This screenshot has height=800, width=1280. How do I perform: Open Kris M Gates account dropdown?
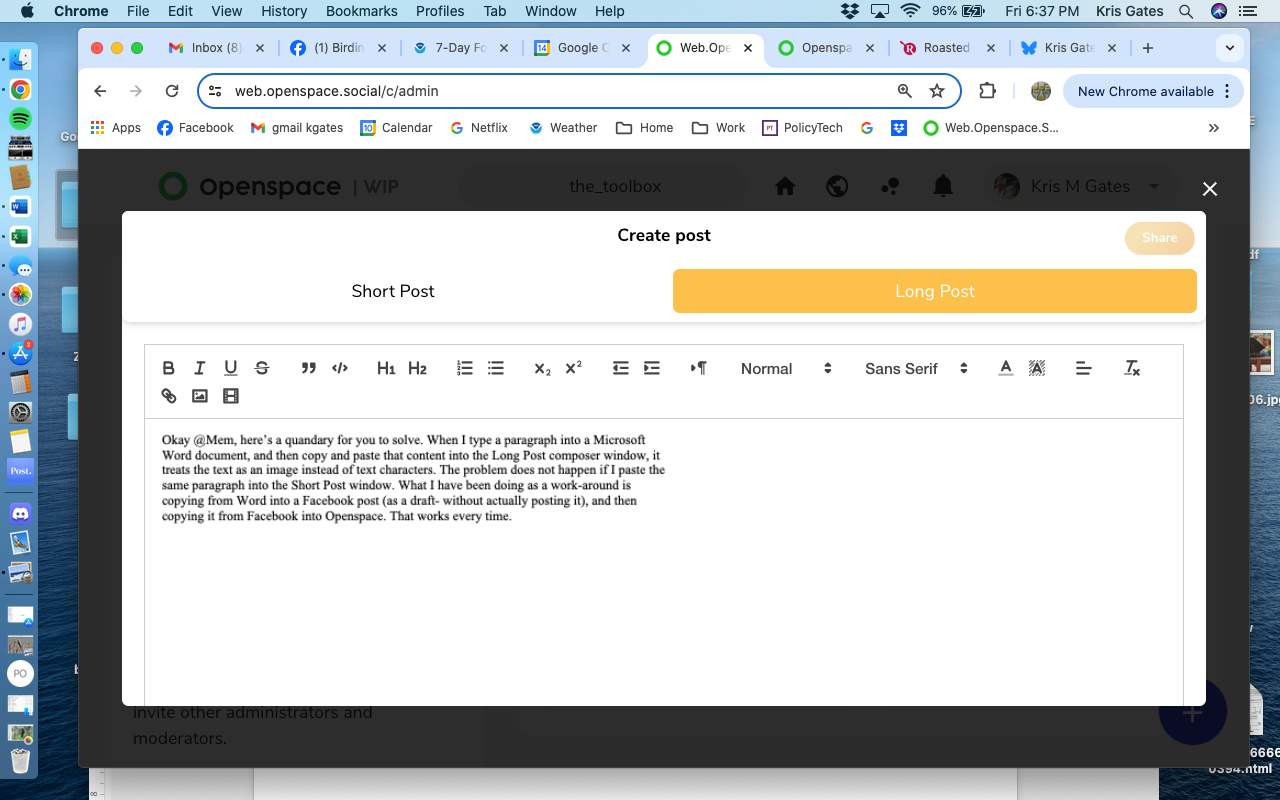(x=1078, y=186)
